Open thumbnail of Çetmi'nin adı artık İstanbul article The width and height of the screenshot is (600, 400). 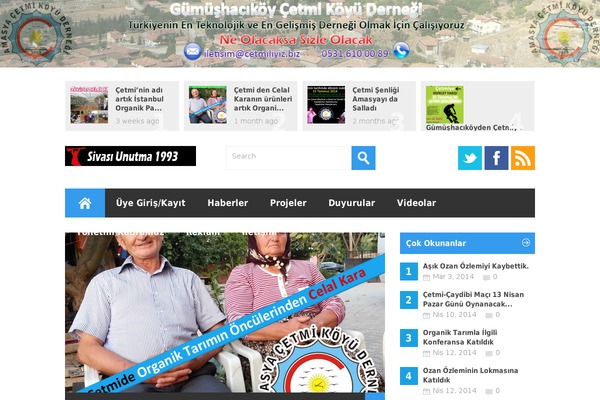click(89, 104)
